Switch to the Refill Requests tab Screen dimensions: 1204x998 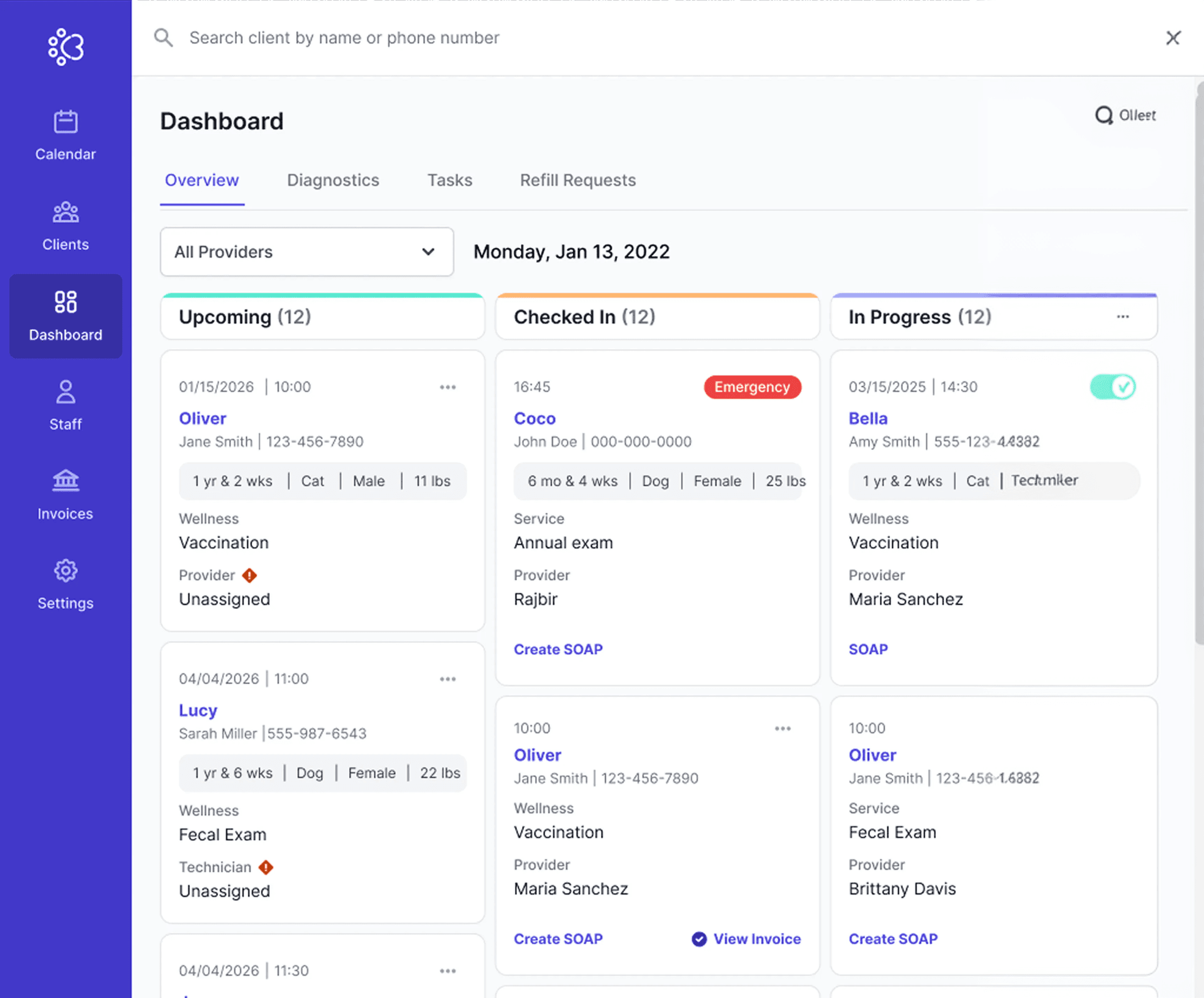577,180
